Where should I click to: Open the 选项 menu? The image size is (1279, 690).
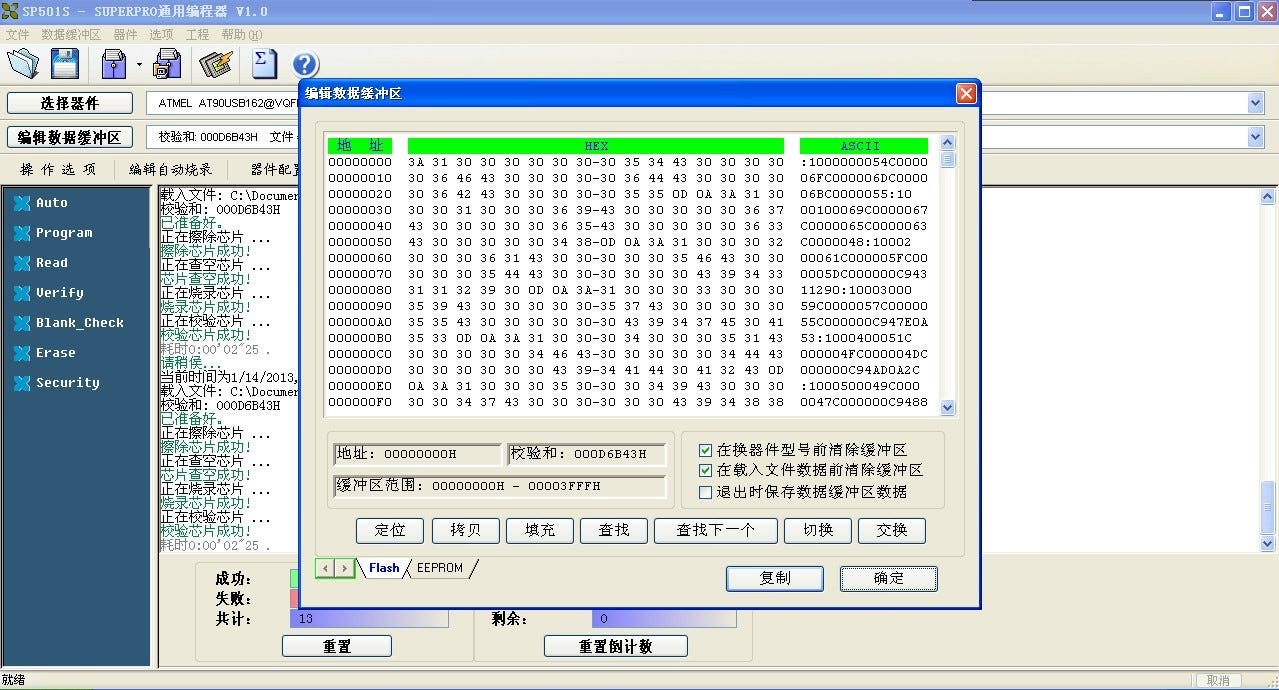pyautogui.click(x=161, y=34)
